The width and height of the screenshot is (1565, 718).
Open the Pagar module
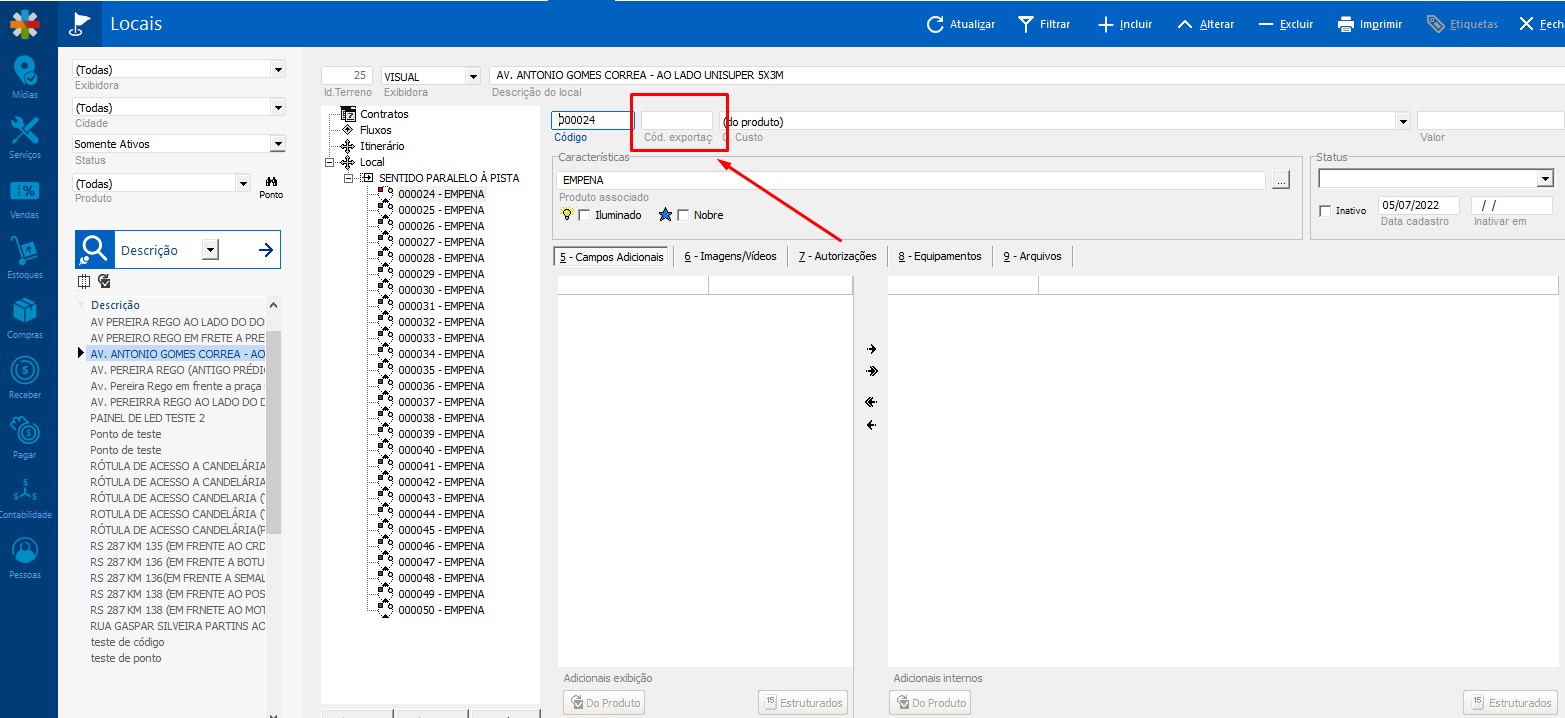click(x=25, y=438)
